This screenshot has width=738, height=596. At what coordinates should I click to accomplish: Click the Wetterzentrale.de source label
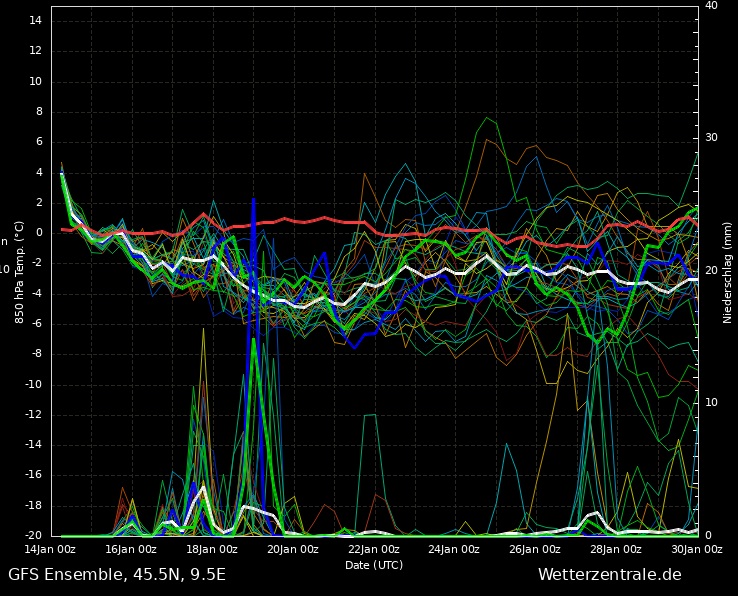coord(609,575)
